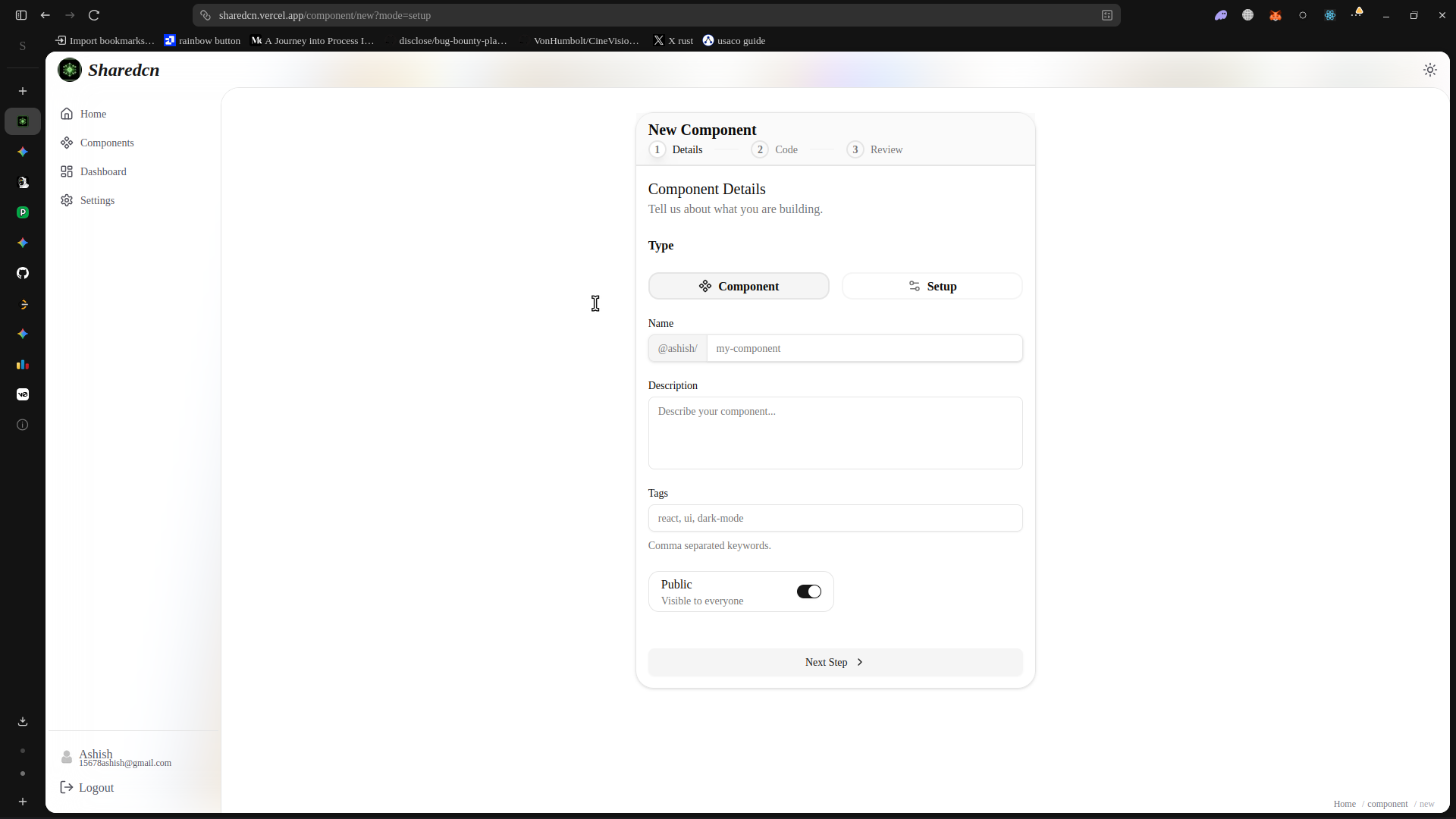Switch to the Code step

pyautogui.click(x=774, y=149)
